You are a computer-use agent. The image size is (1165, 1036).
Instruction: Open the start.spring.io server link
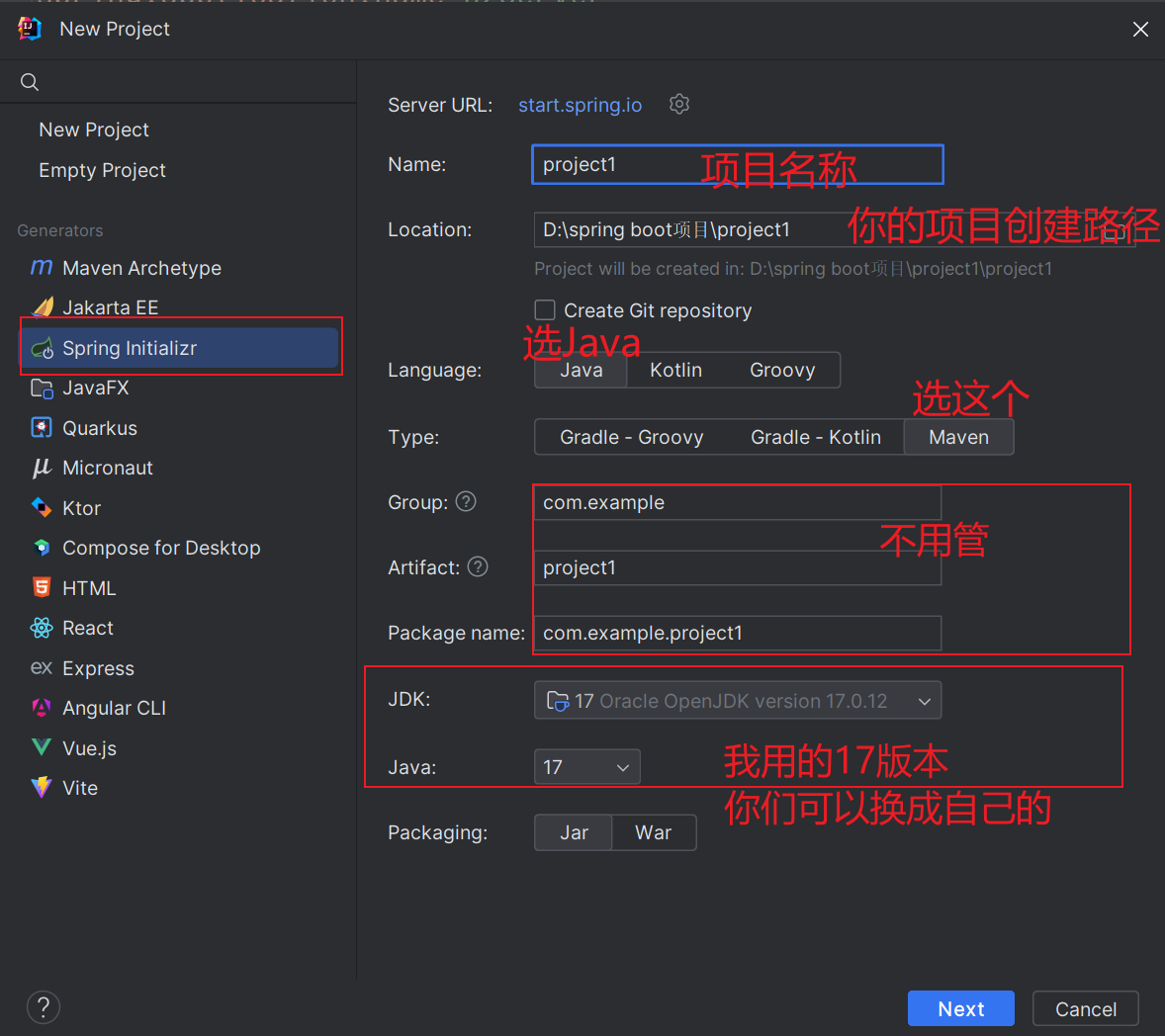tap(580, 105)
